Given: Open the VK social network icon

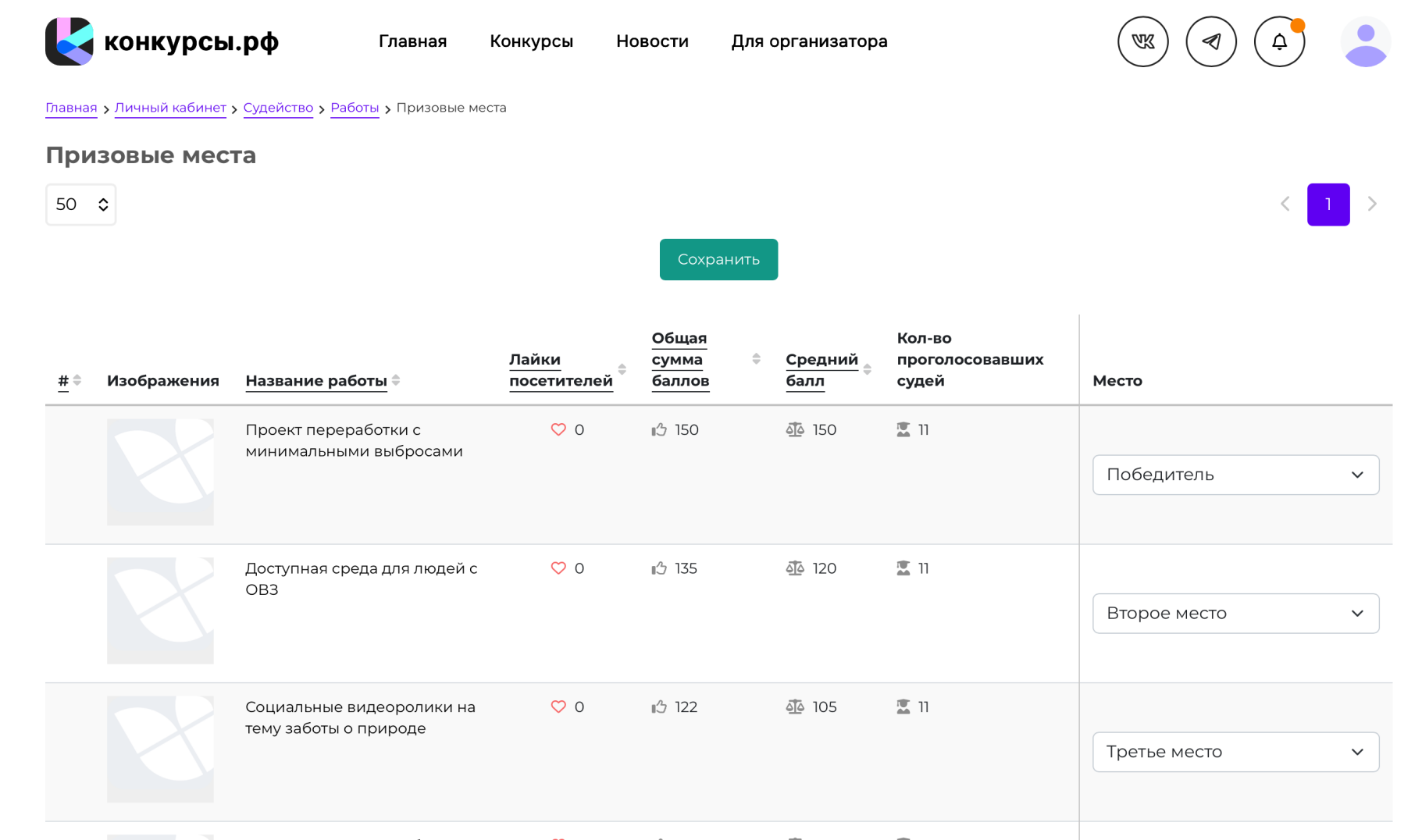Looking at the screenshot, I should click(x=1142, y=41).
